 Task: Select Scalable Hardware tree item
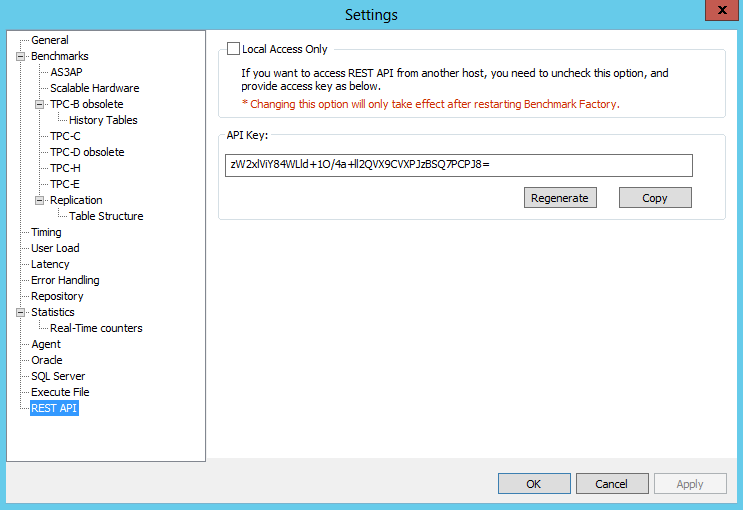click(x=95, y=88)
